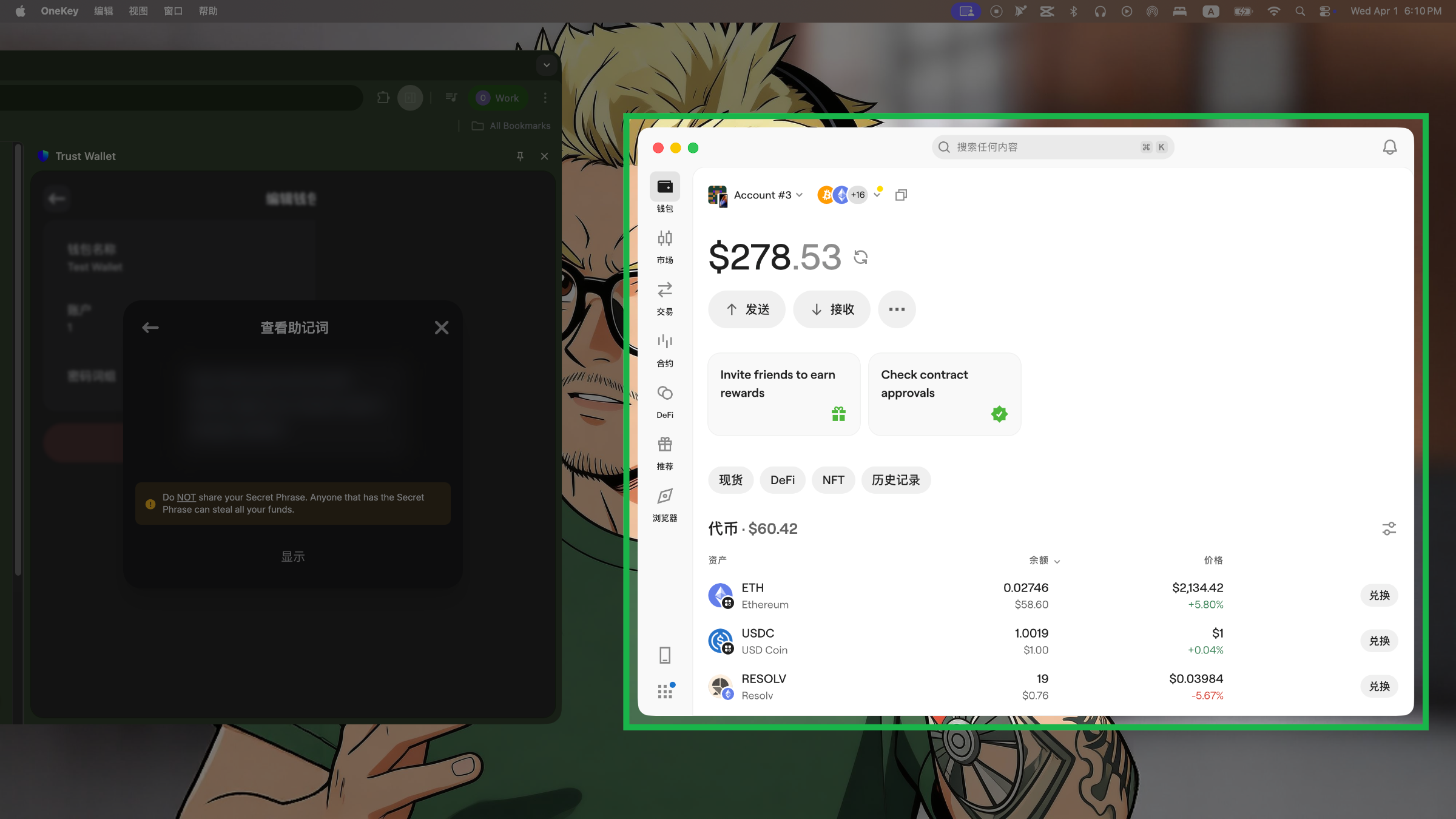Viewport: 1456px width, 819px height.
Task: Click the copy address icon beside networks
Action: (x=902, y=195)
